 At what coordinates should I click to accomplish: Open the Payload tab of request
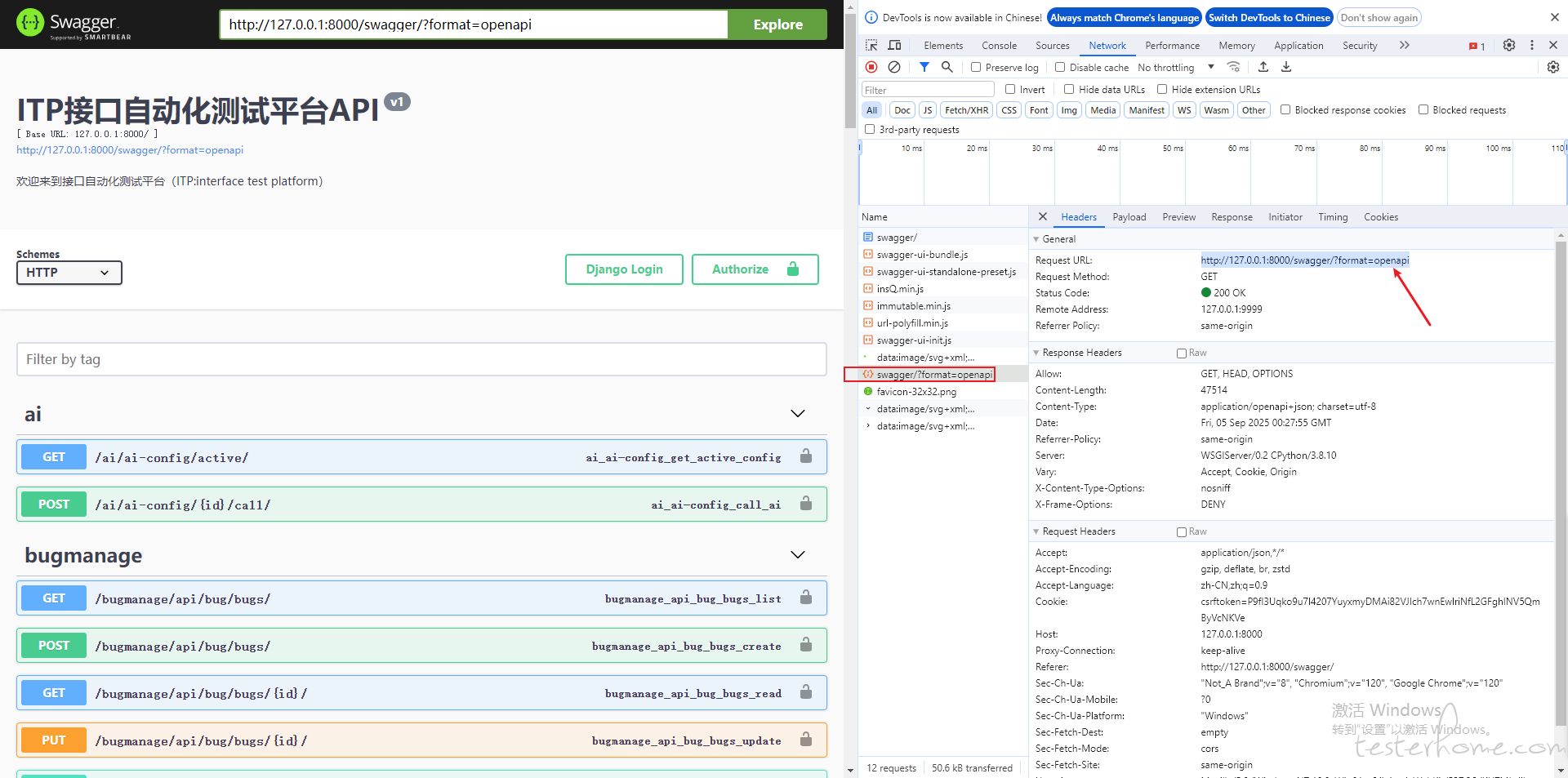[1129, 217]
